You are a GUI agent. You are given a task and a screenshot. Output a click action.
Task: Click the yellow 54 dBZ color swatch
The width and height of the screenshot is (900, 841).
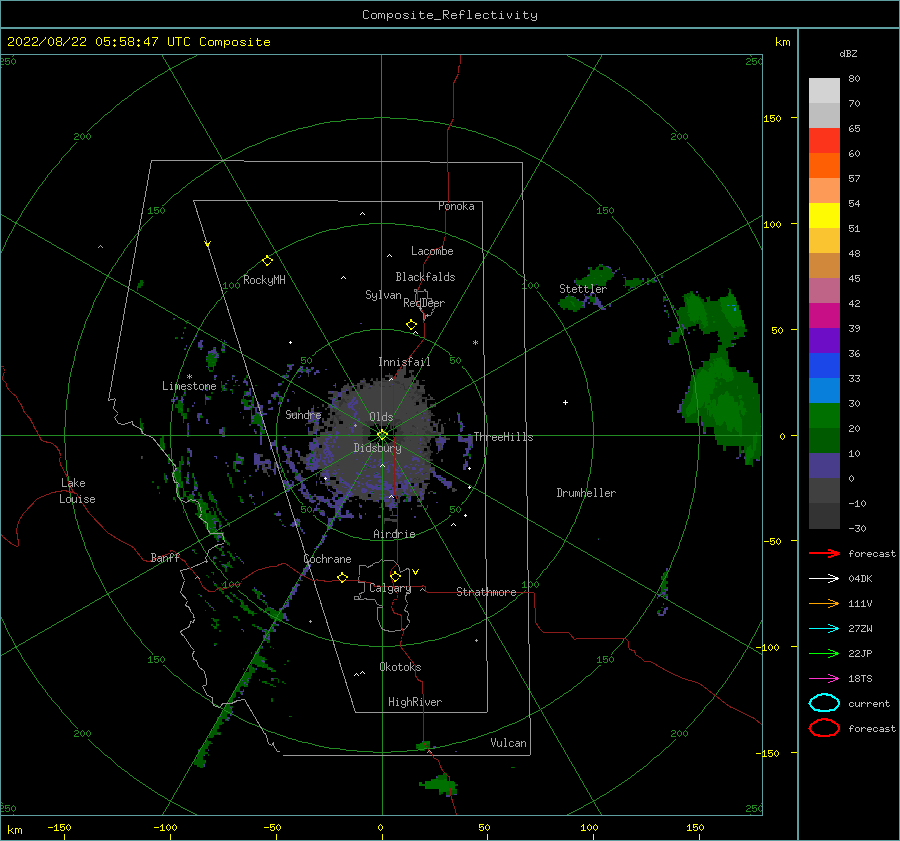[824, 216]
